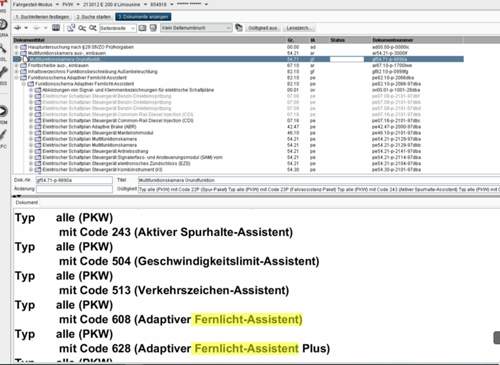
Task: Click the folder icon of Hauptuntersuchung nach §29 row
Action: click(x=23, y=47)
